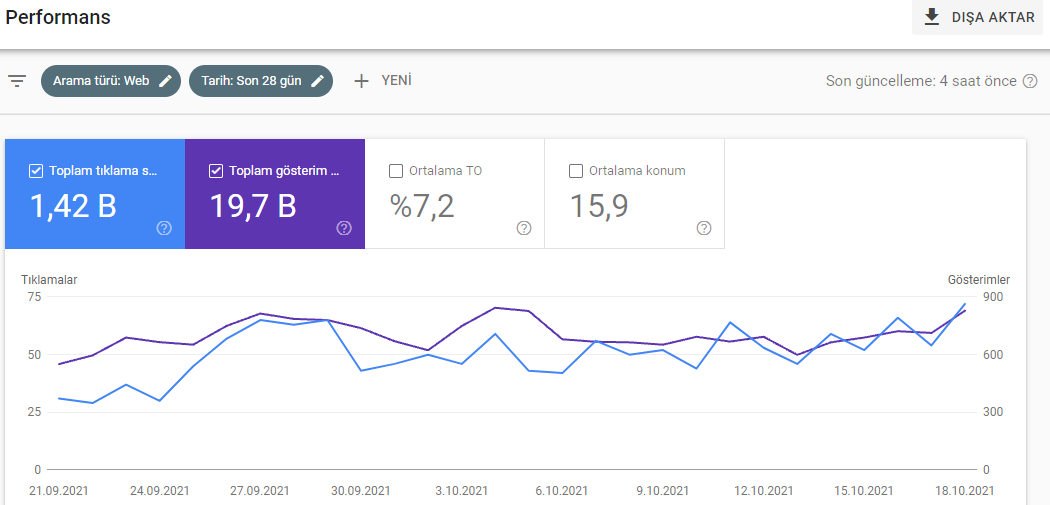Enable the Ortalama konum checkbox
Viewport: 1050px width, 505px height.
click(575, 171)
